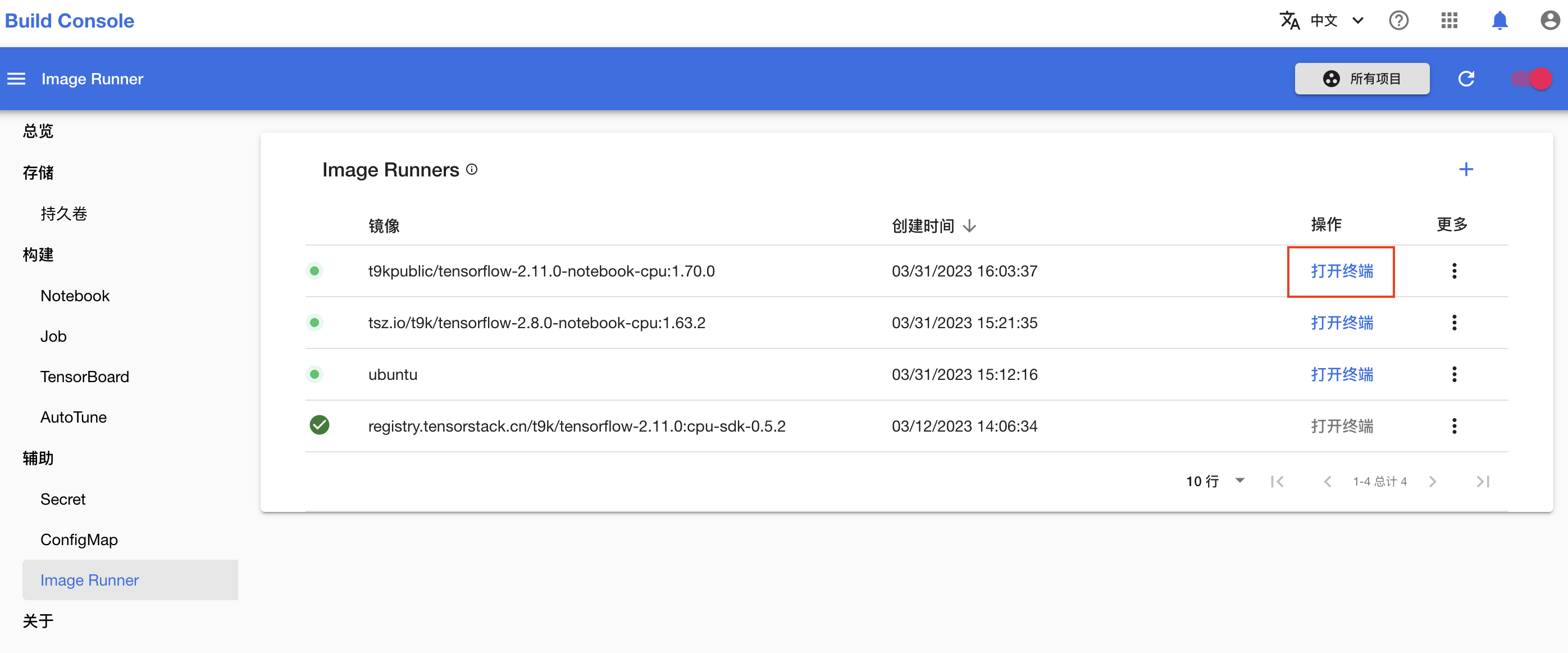Screen dimensions: 1568x653
Task: Click the green checkmark status of registry row
Action: coord(319,425)
